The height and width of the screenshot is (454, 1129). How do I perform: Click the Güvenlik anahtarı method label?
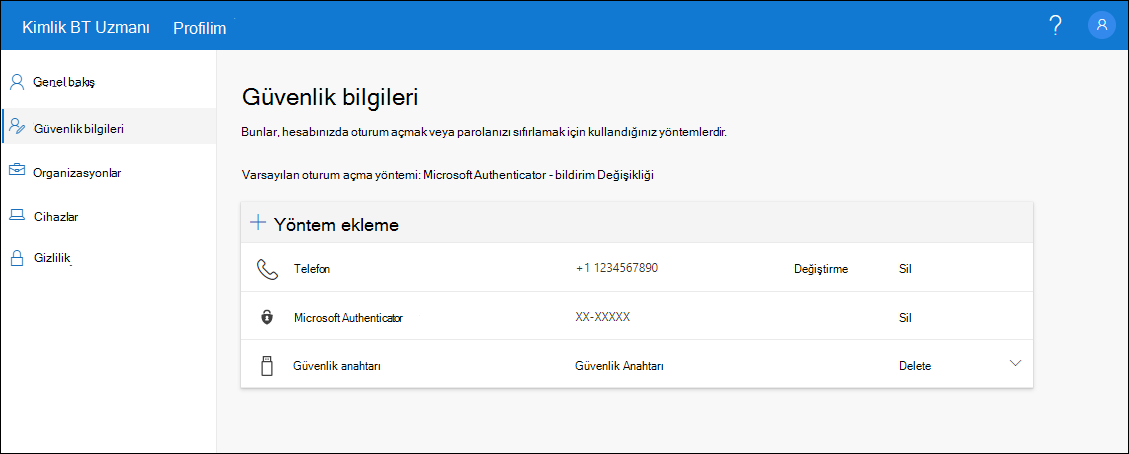point(337,366)
